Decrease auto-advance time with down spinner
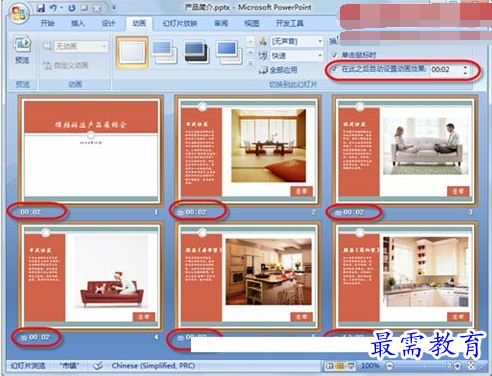This screenshot has width=492, height=376. tap(465, 72)
